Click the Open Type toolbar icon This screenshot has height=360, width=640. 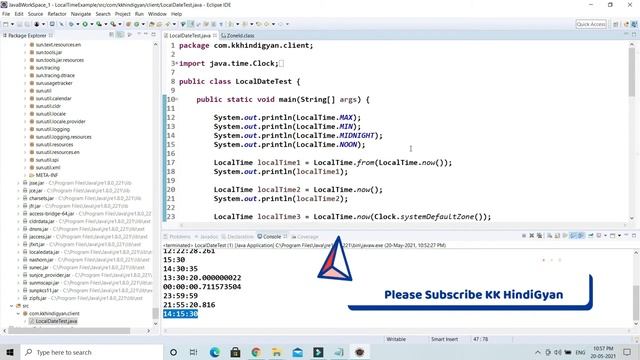[151, 24]
